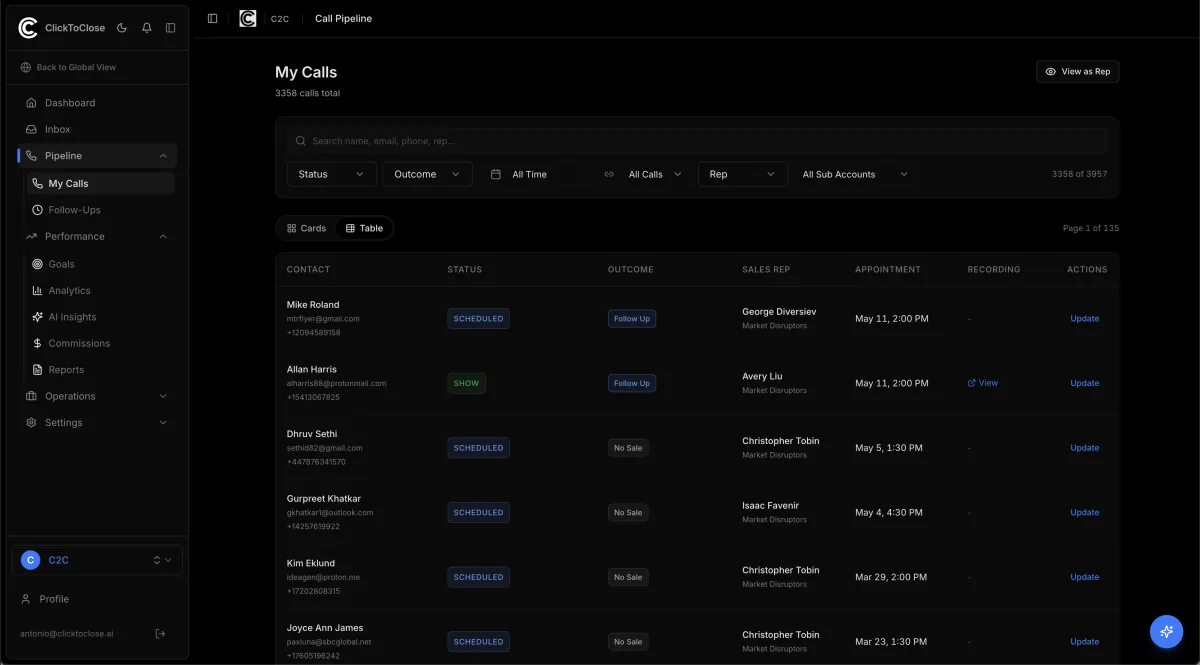
Task: Click Mike Roland's Scheduled status badge
Action: coord(478,319)
